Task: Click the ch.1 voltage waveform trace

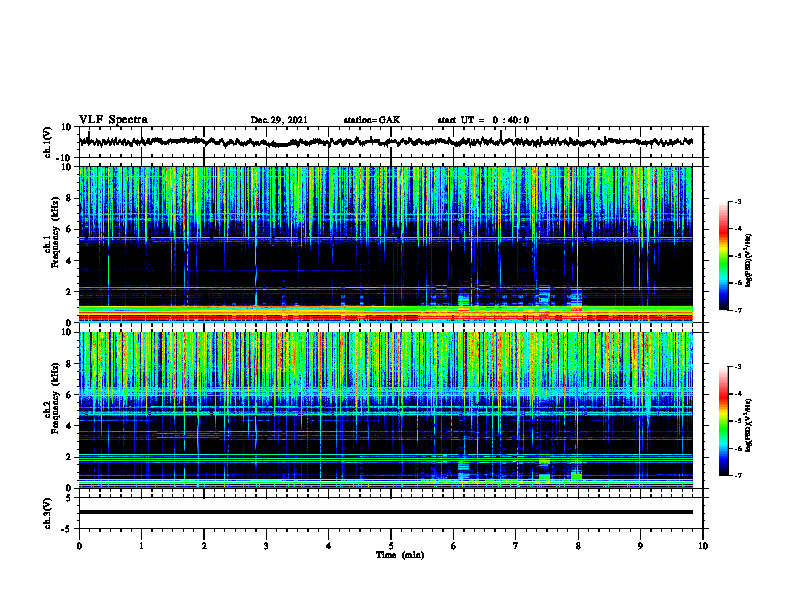Action: pyautogui.click(x=385, y=142)
